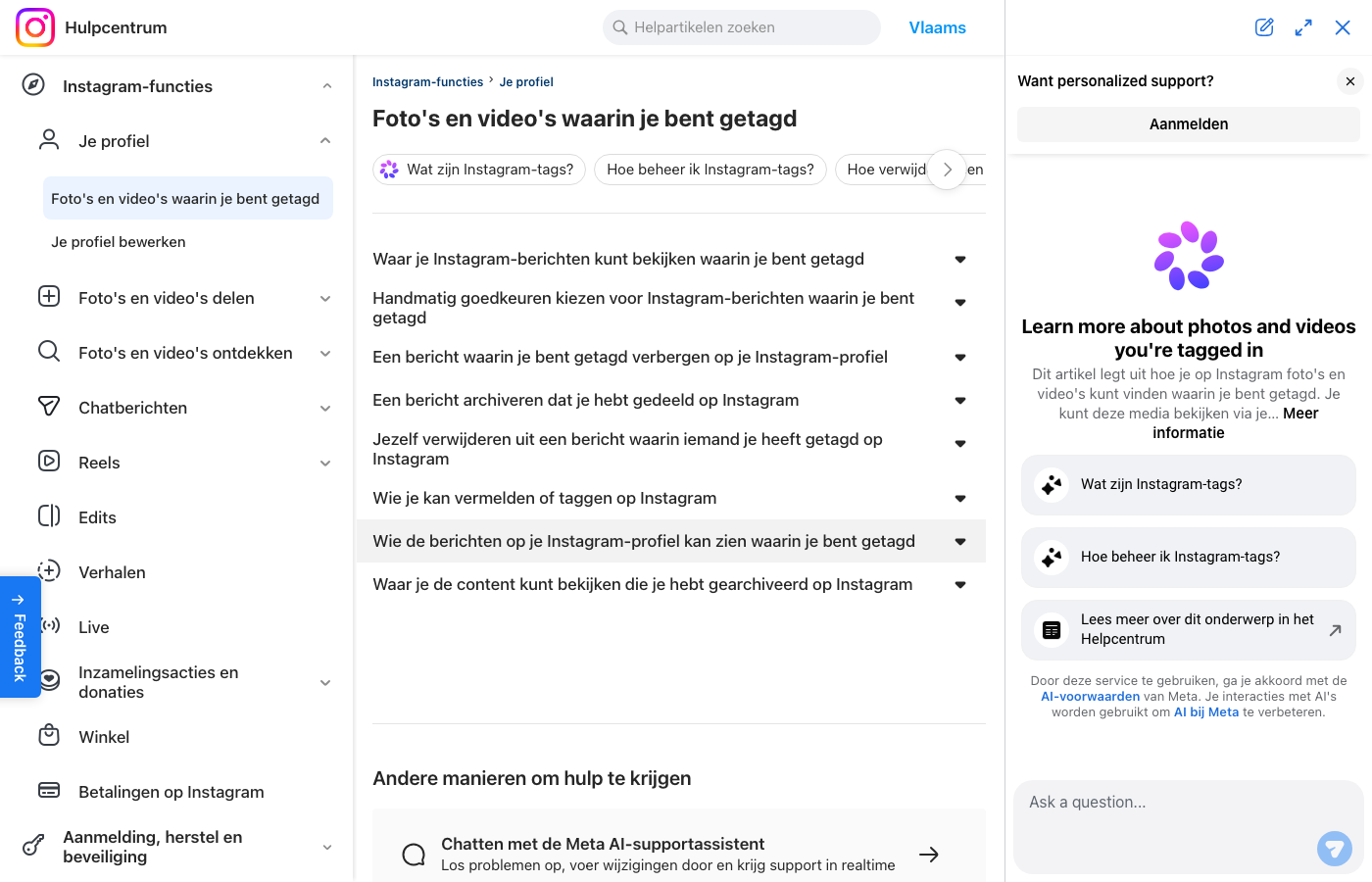The image size is (1372, 882).
Task: Expand Foto's en video's delen chevron
Action: click(x=325, y=298)
